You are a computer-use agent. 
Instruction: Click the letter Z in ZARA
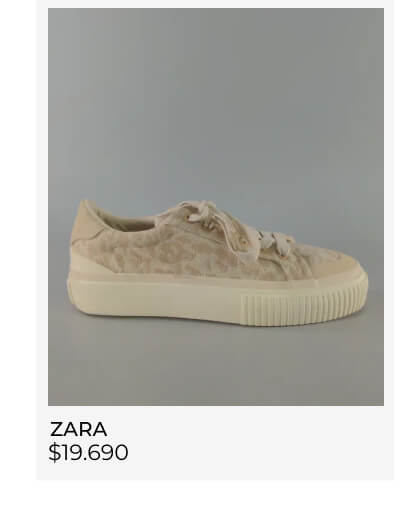tap(56, 429)
